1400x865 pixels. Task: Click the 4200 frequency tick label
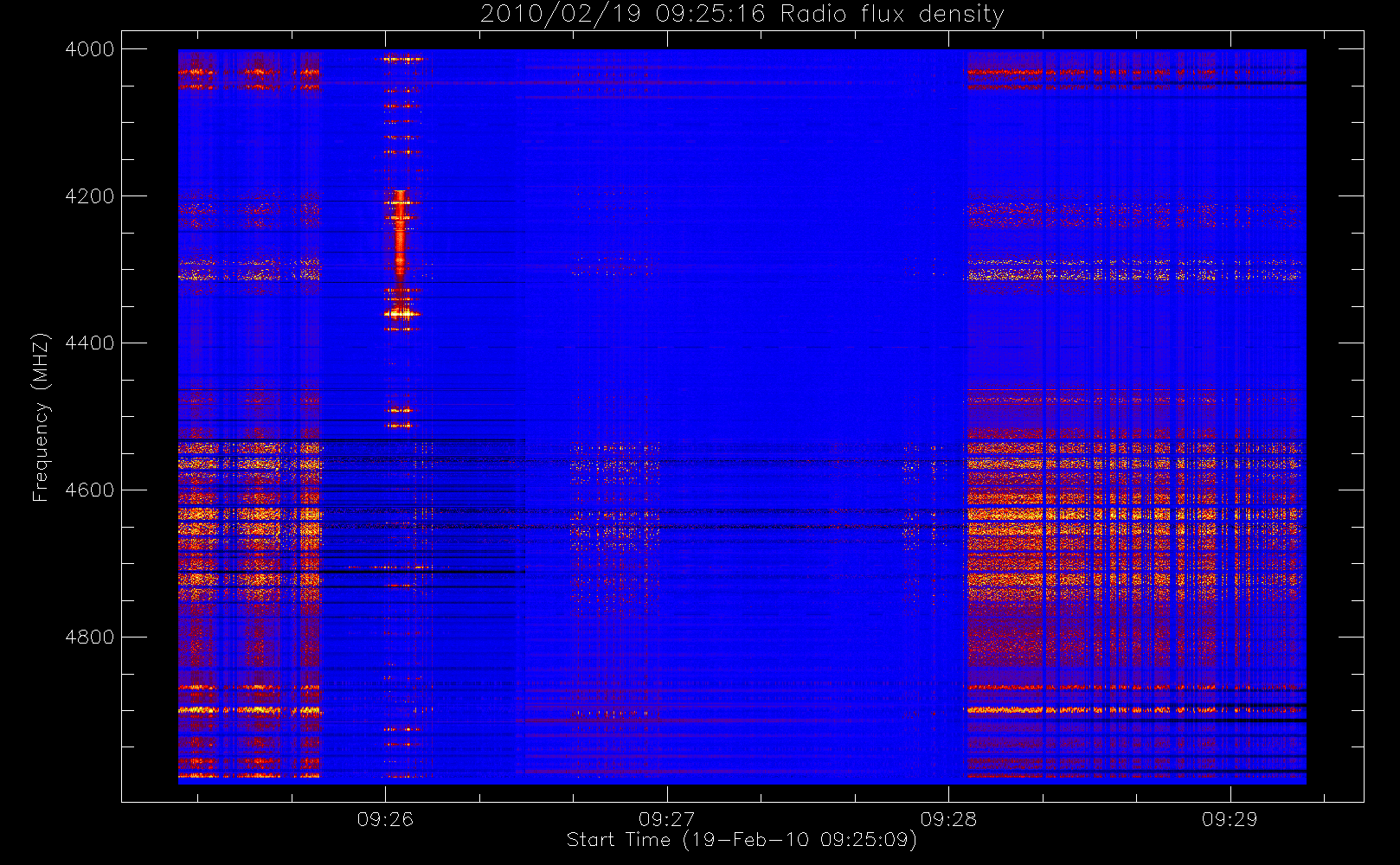coord(90,196)
